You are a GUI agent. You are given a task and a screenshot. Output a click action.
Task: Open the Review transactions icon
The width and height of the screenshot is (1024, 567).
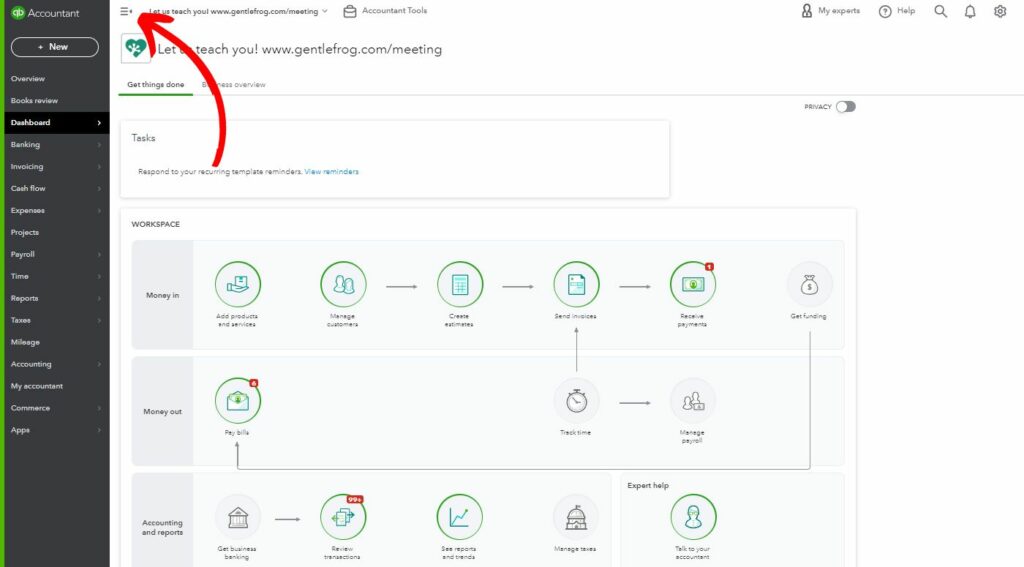(x=343, y=517)
